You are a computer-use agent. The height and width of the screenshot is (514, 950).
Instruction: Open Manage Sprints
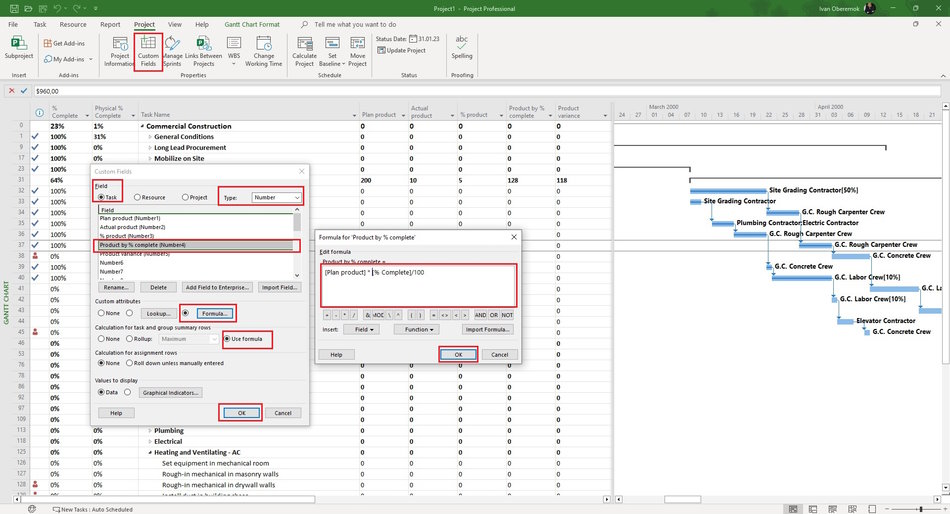[x=172, y=52]
